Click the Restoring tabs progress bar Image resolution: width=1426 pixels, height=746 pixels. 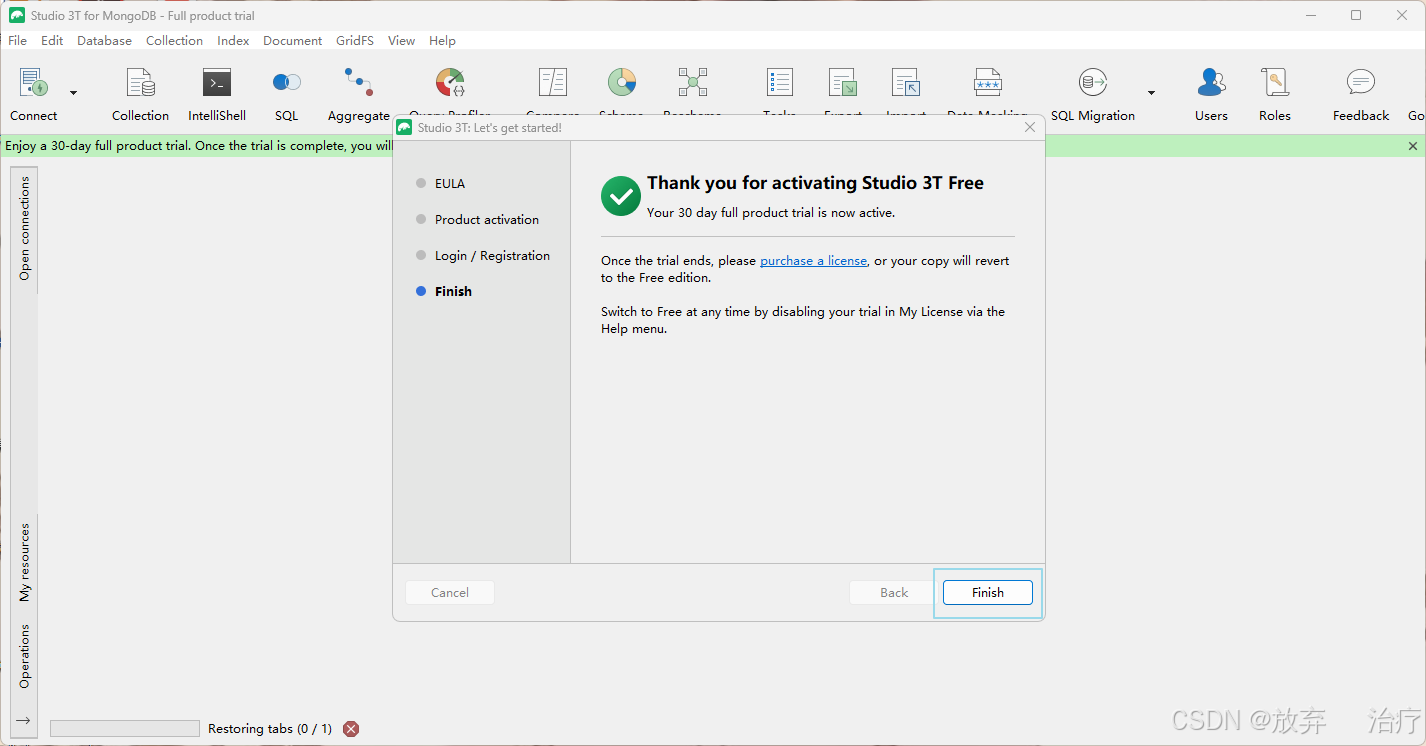125,729
